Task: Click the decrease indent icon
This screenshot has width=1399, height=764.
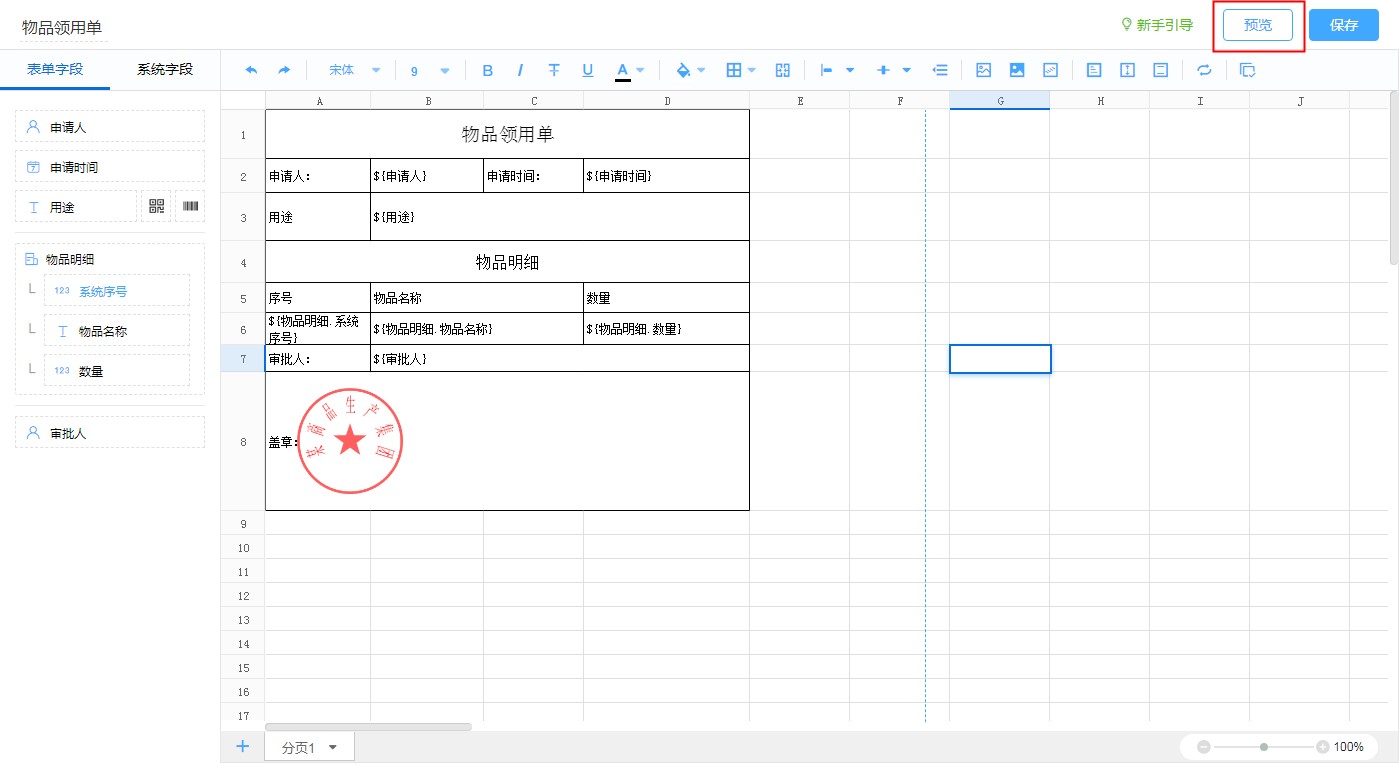Action: point(940,70)
